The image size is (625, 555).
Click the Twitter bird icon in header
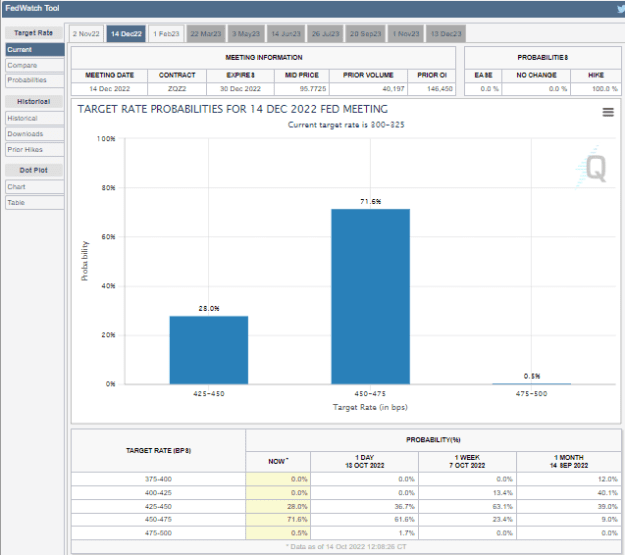621,9
